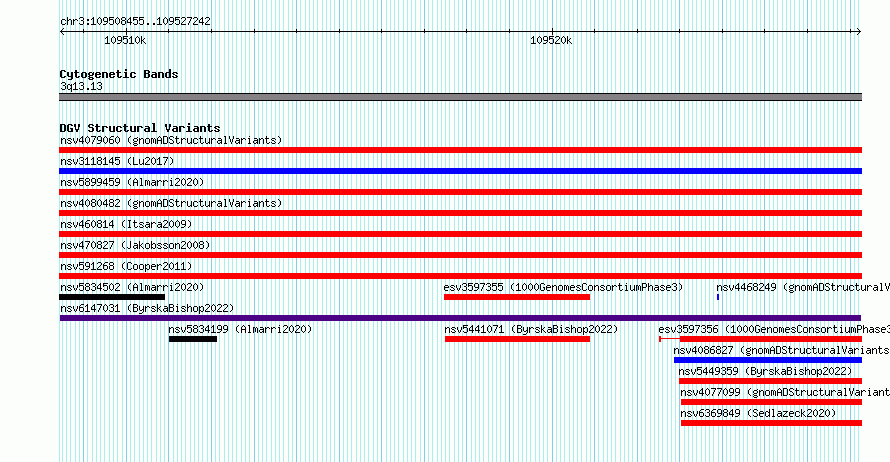Screen dimensions: 890x462
Task: Click the 3q13.13 band label
Action: [81, 86]
